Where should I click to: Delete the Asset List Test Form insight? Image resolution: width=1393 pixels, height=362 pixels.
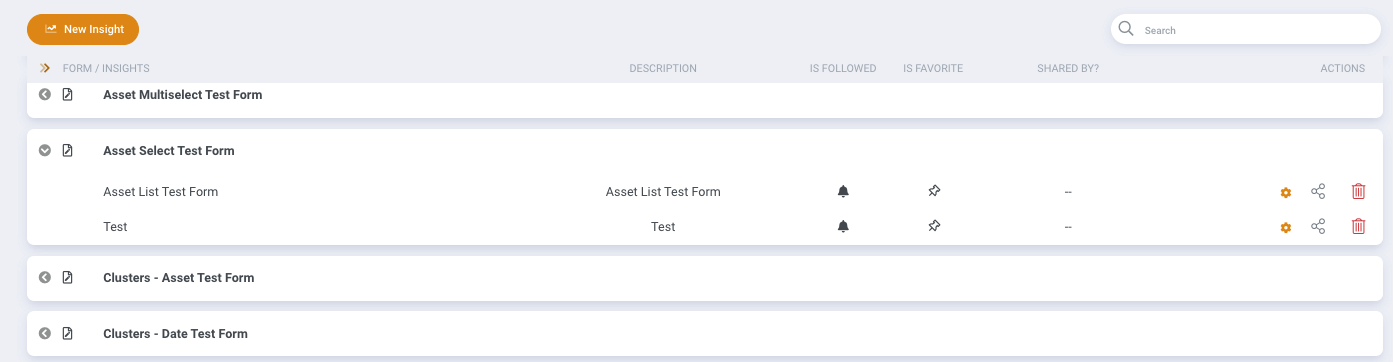(x=1358, y=191)
